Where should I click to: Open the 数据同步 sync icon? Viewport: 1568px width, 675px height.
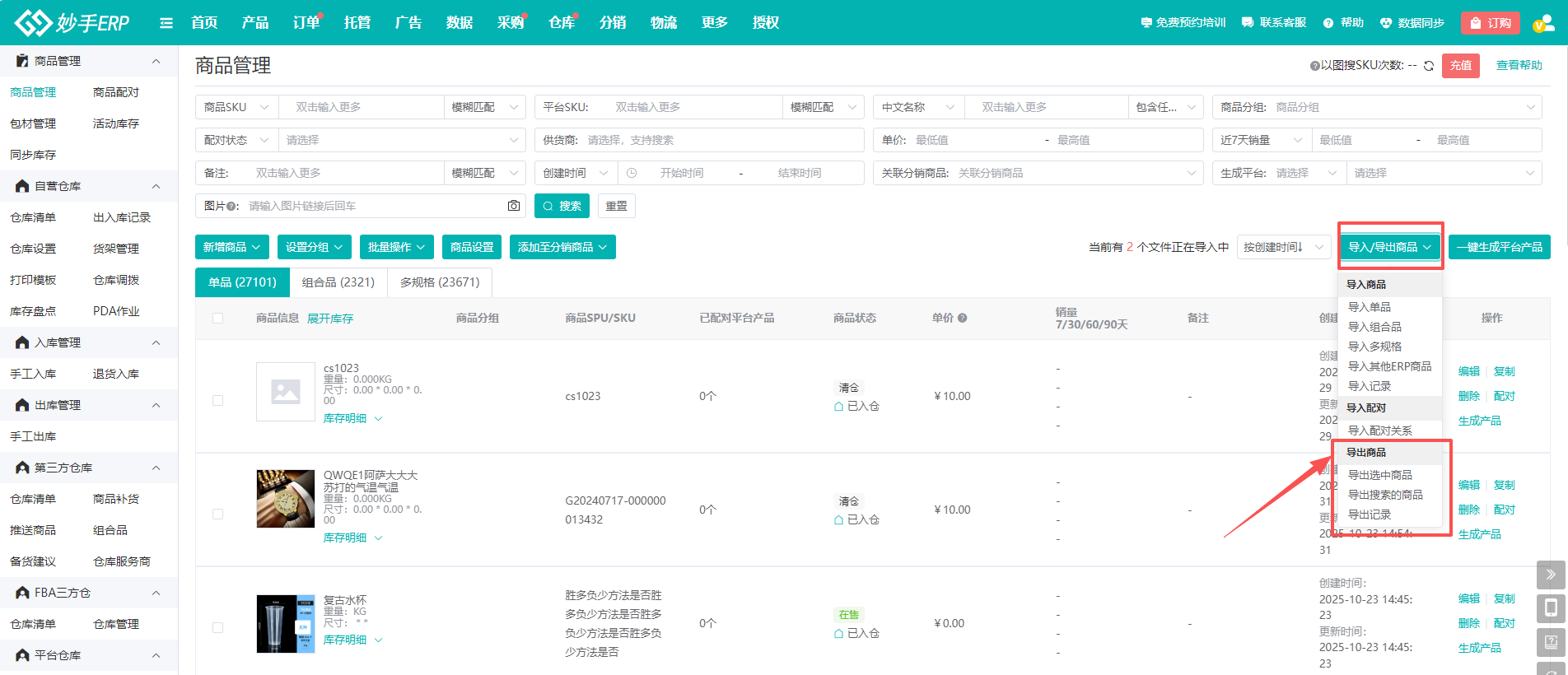point(1386,23)
